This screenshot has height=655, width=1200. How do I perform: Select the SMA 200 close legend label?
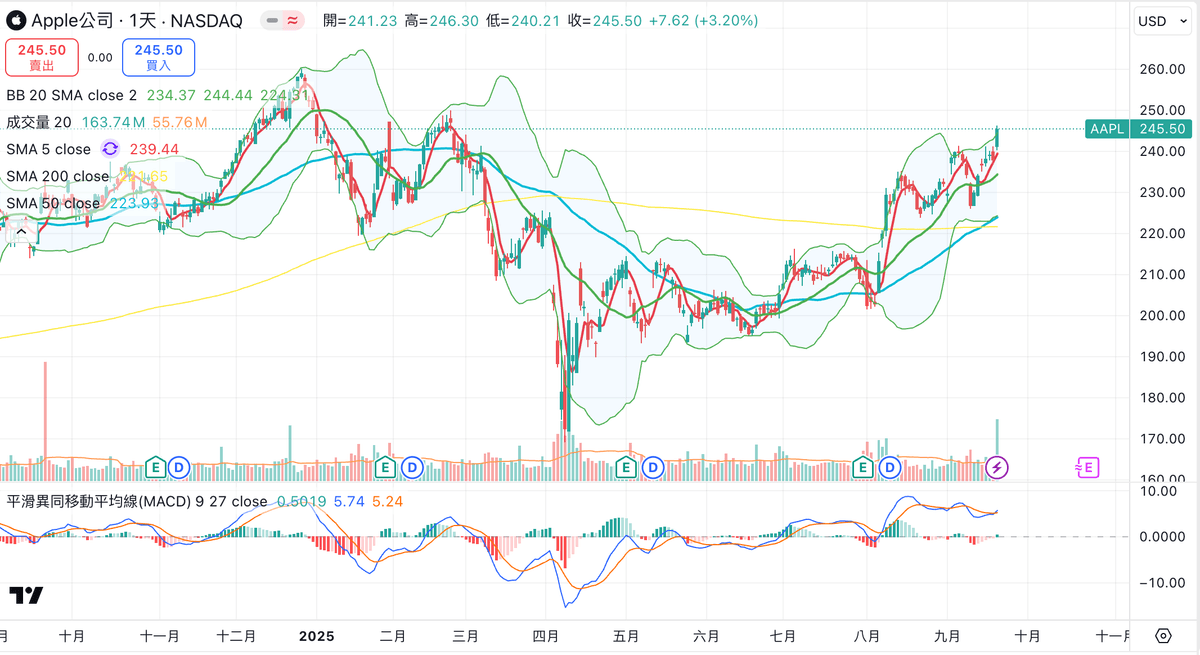pyautogui.click(x=57, y=176)
